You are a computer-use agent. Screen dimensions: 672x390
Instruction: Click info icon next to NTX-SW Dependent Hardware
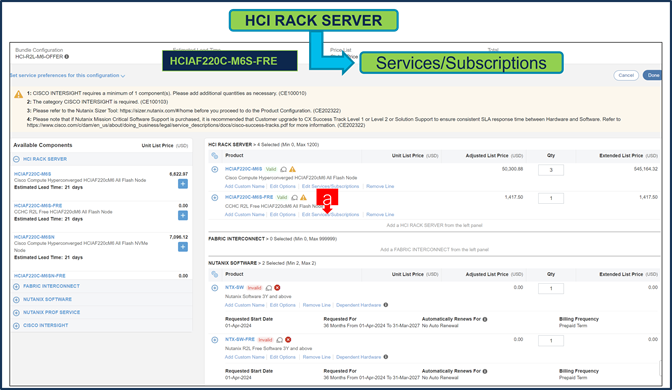click(386, 305)
